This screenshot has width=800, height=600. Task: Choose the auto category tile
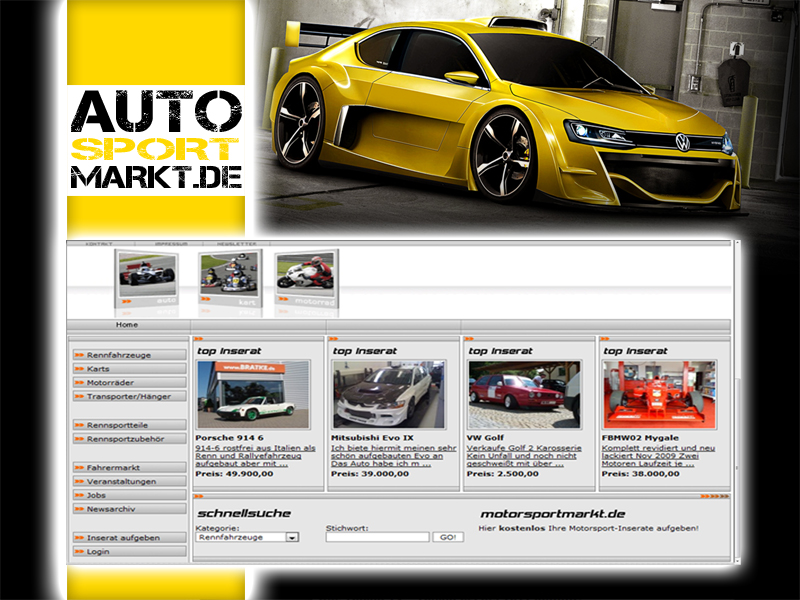pos(147,279)
